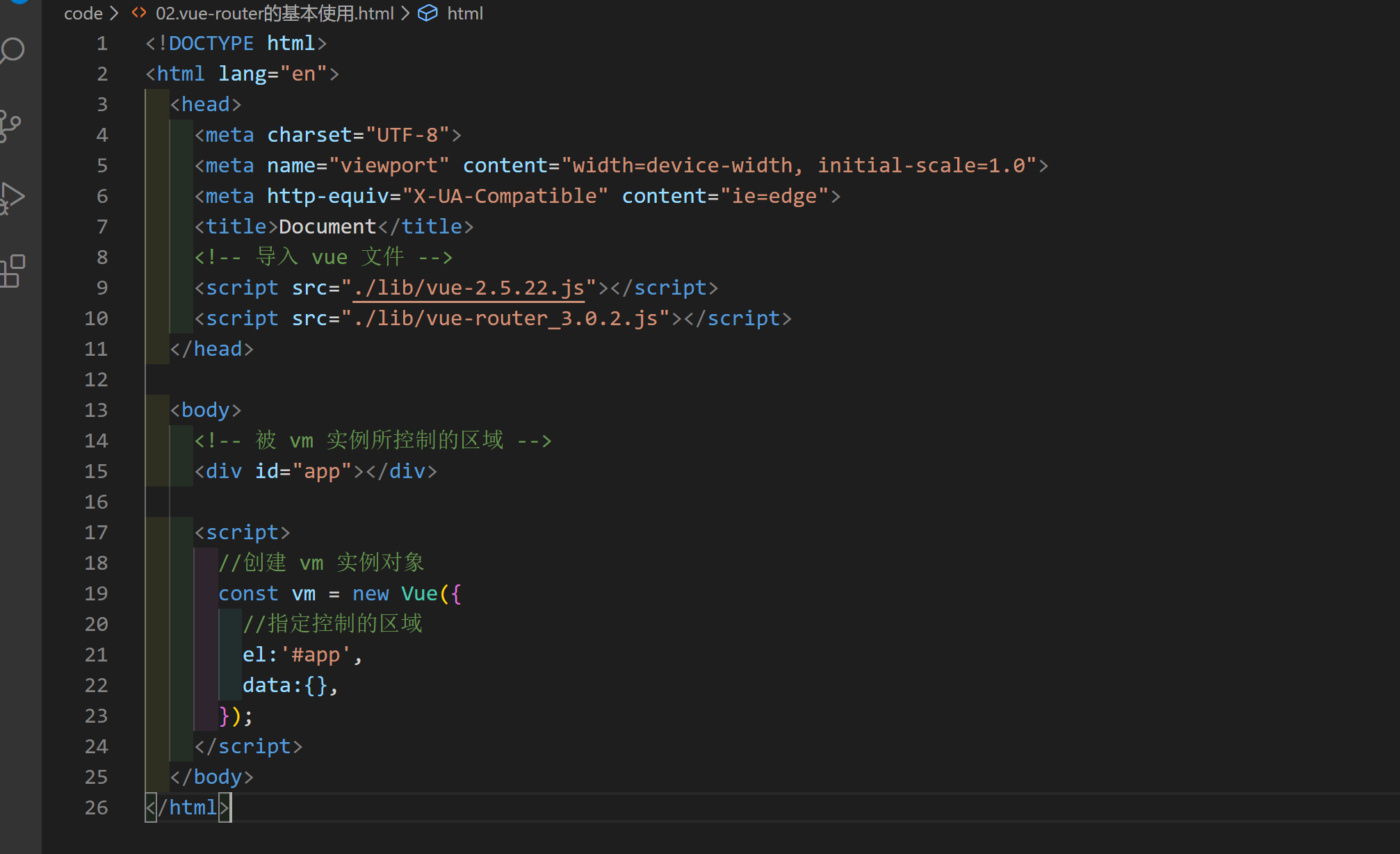Open the Search view in activity bar
Image resolution: width=1400 pixels, height=854 pixels.
(x=13, y=51)
